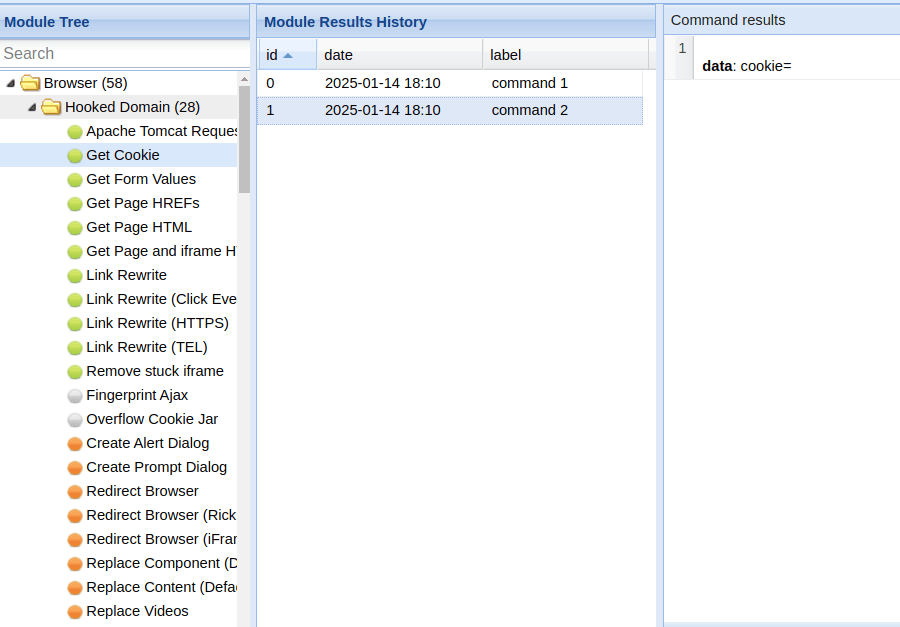Open the Create Prompt Dialog module
The width and height of the screenshot is (900, 627).
(156, 467)
